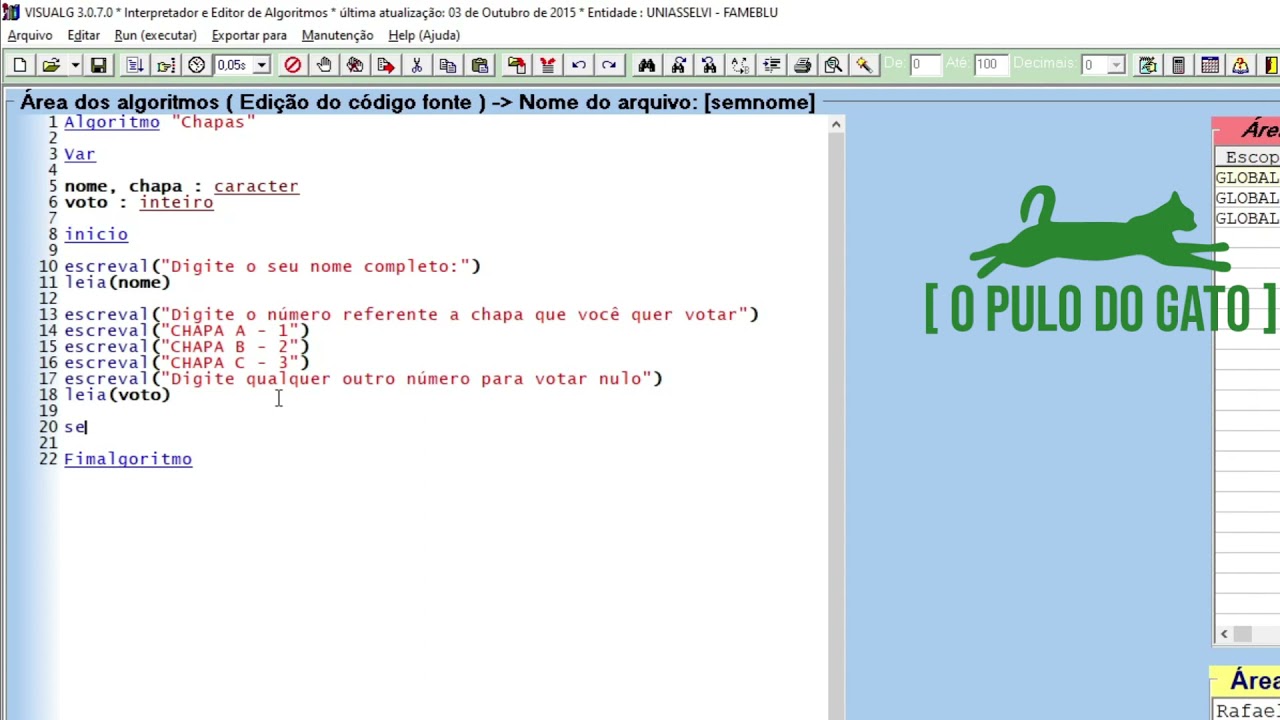
Task: Click the find next binoculars icon
Action: pos(678,65)
